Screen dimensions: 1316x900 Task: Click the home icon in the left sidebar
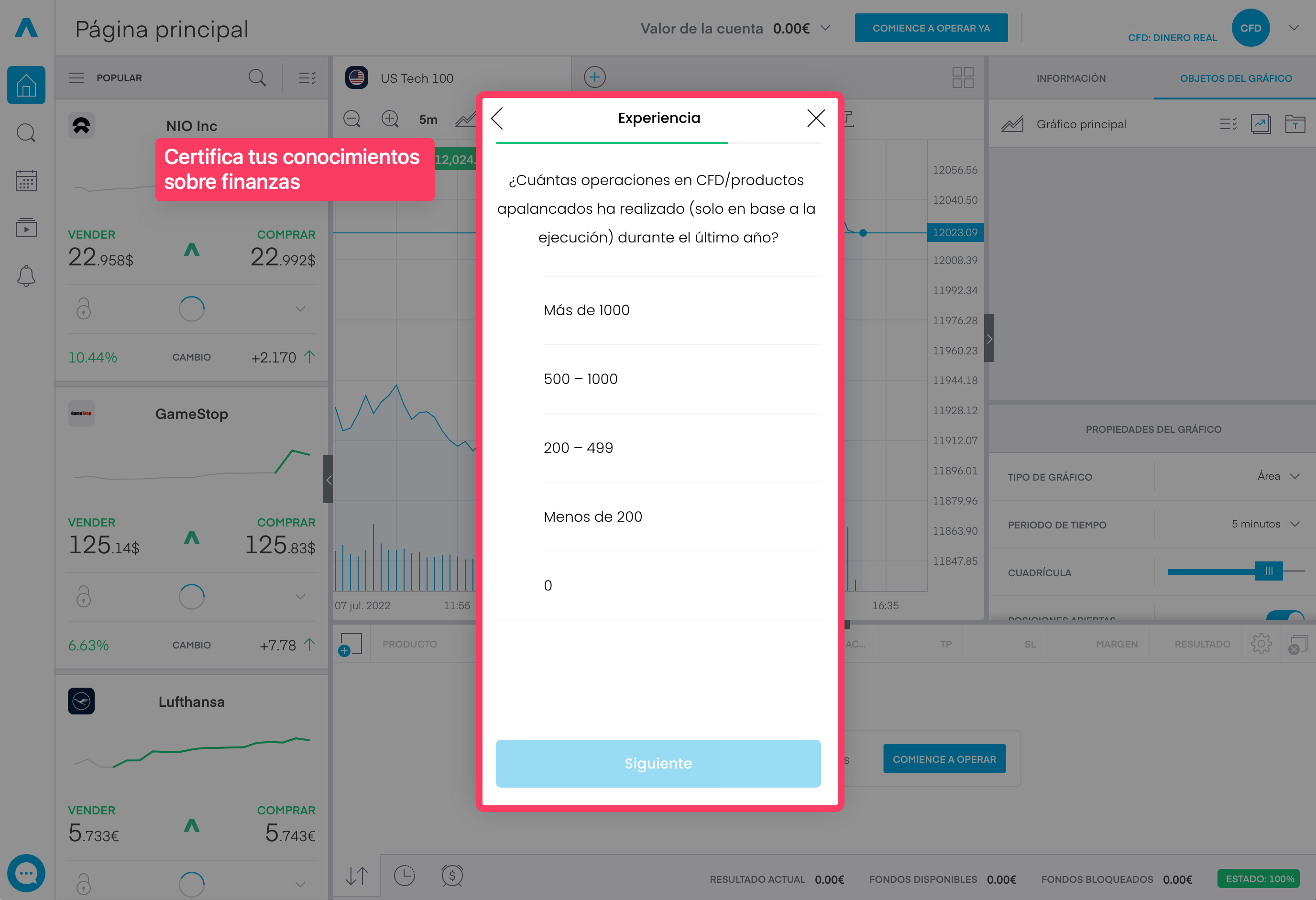click(26, 85)
